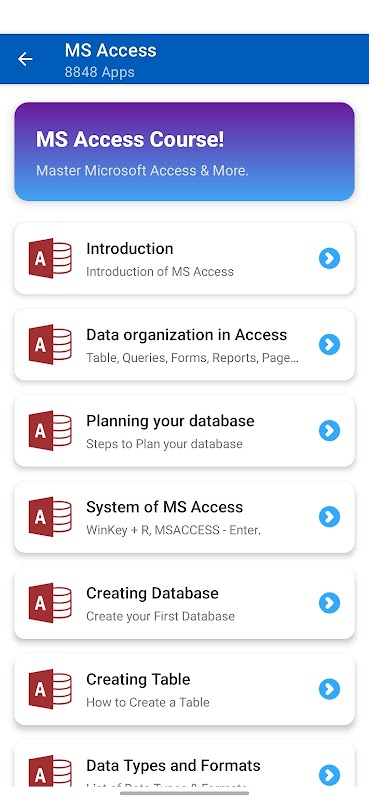Click Access icon for Data Types and Formats
Image resolution: width=369 pixels, height=800 pixels.
coord(50,771)
